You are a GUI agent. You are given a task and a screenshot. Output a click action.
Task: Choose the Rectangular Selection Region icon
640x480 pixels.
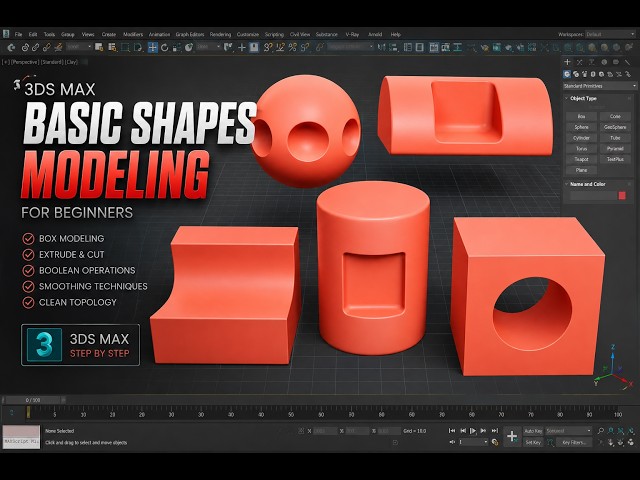tap(125, 48)
